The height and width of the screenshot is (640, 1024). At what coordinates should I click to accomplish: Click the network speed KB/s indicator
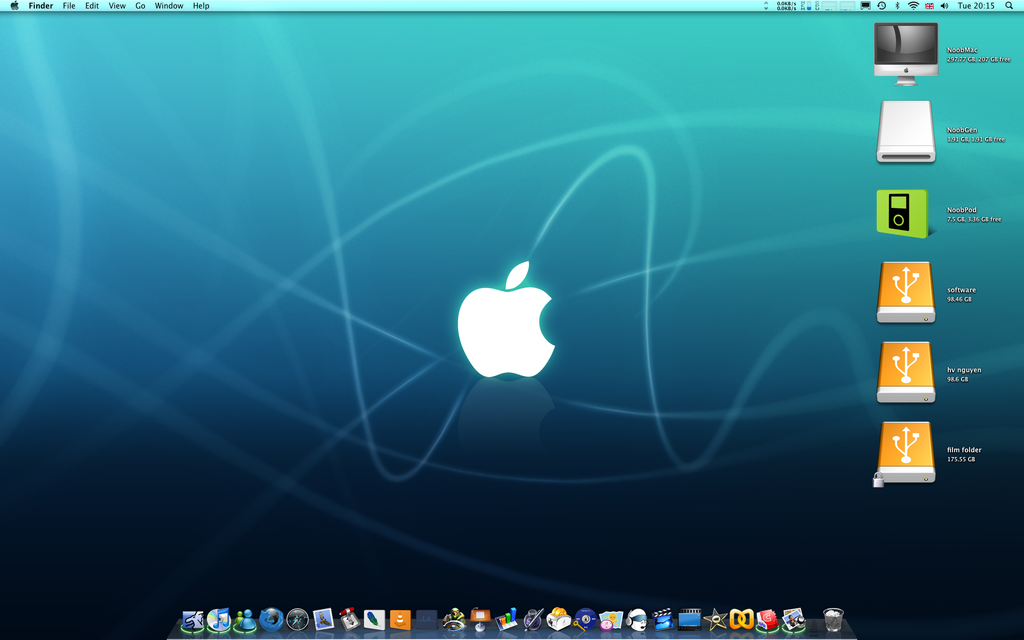786,6
